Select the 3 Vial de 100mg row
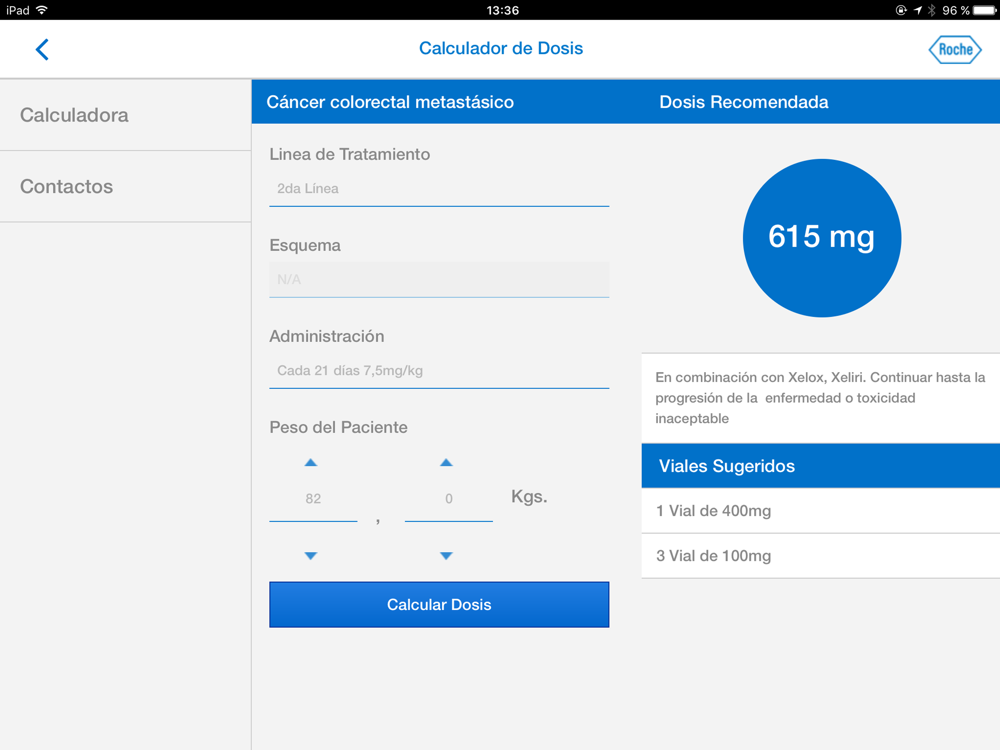Viewport: 1000px width, 750px height. [820, 556]
